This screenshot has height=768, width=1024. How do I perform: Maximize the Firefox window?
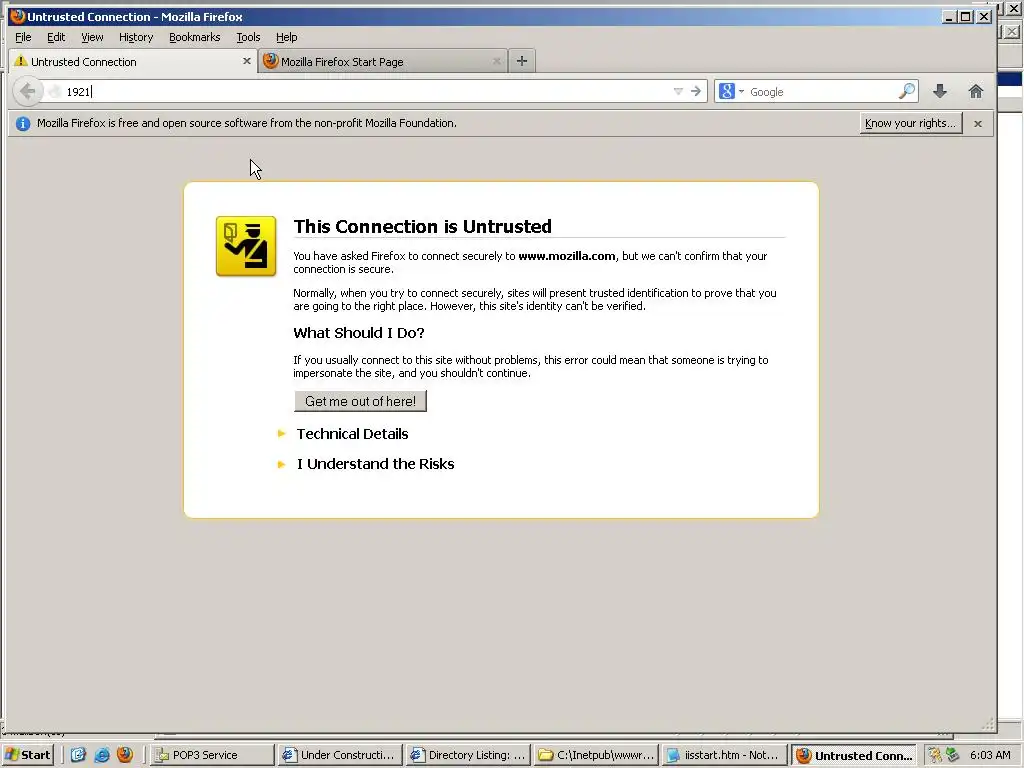pyautogui.click(x=966, y=16)
